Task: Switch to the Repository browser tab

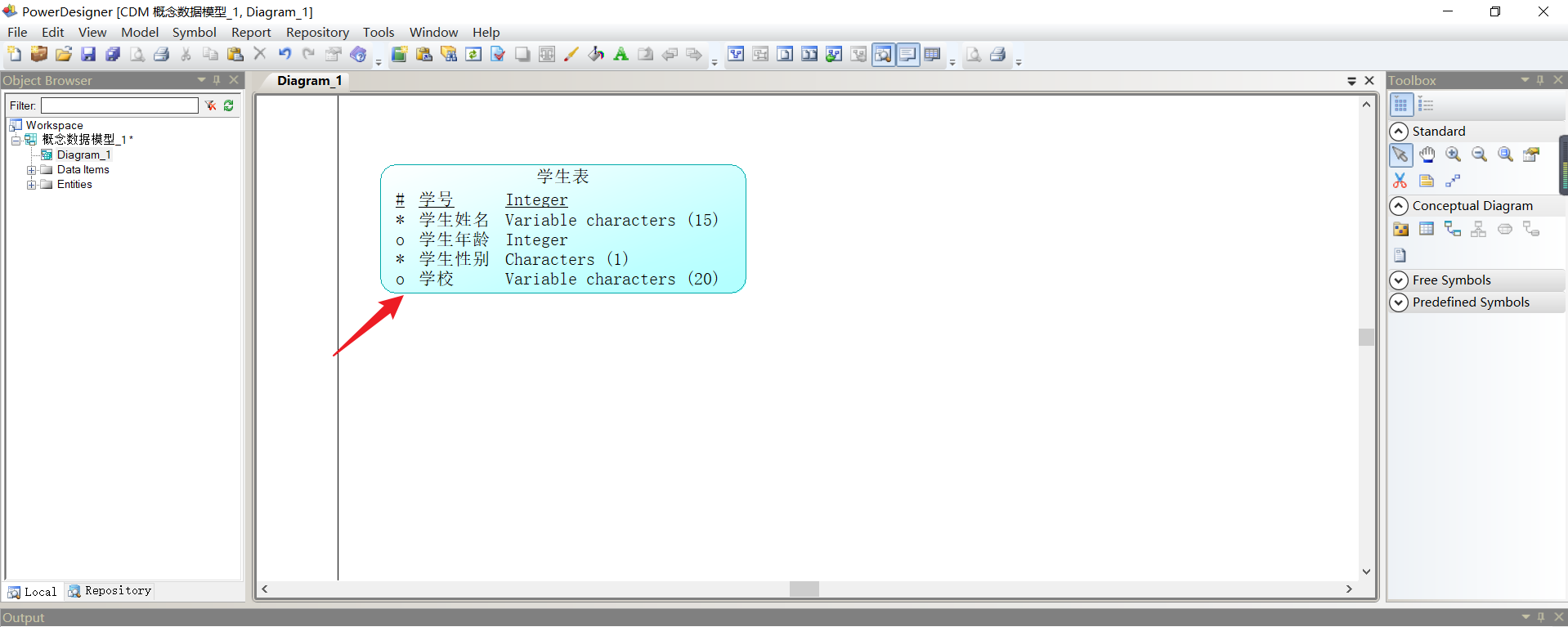Action: 110,591
